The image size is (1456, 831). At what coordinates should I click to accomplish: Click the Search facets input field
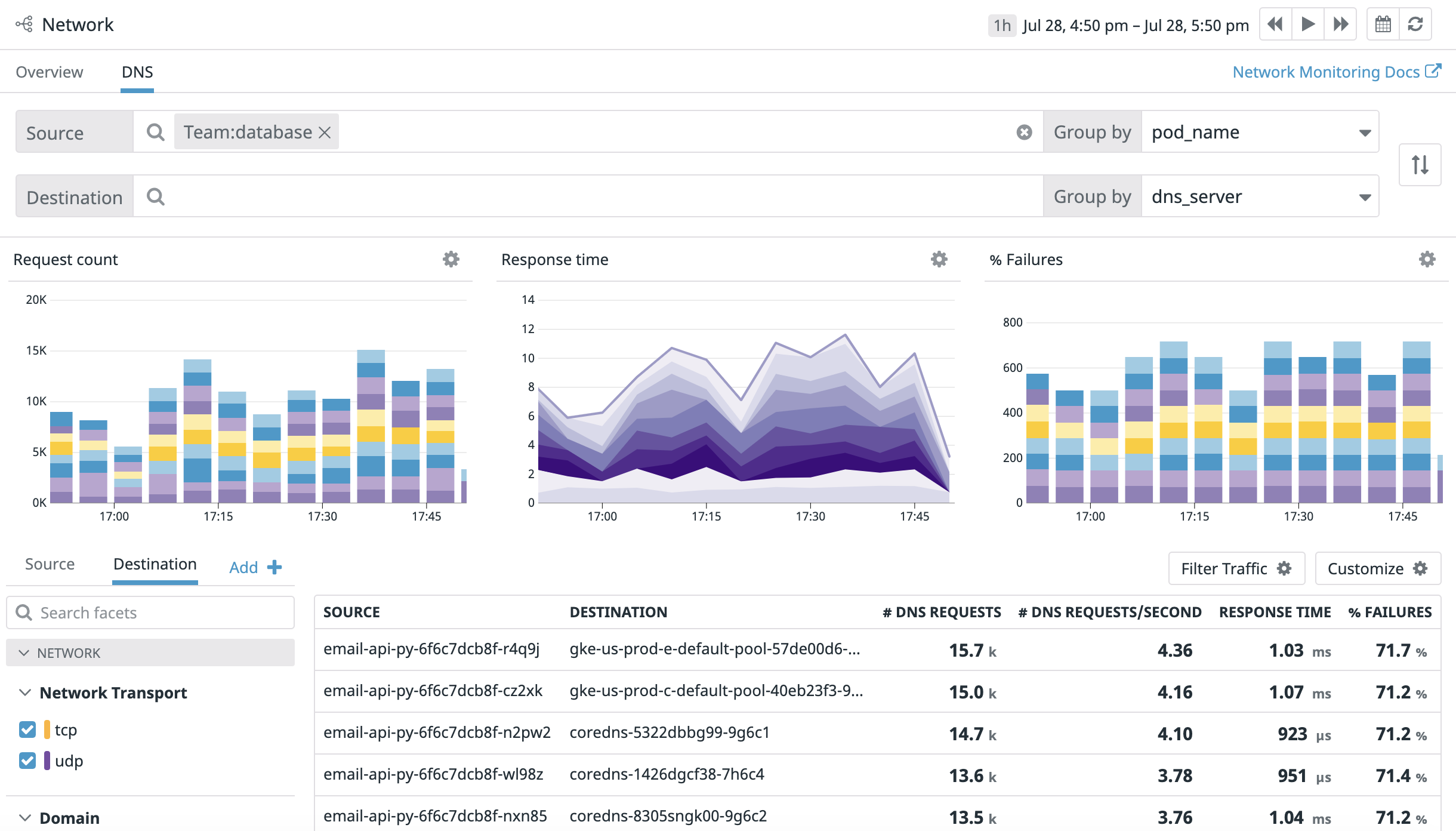coord(150,612)
